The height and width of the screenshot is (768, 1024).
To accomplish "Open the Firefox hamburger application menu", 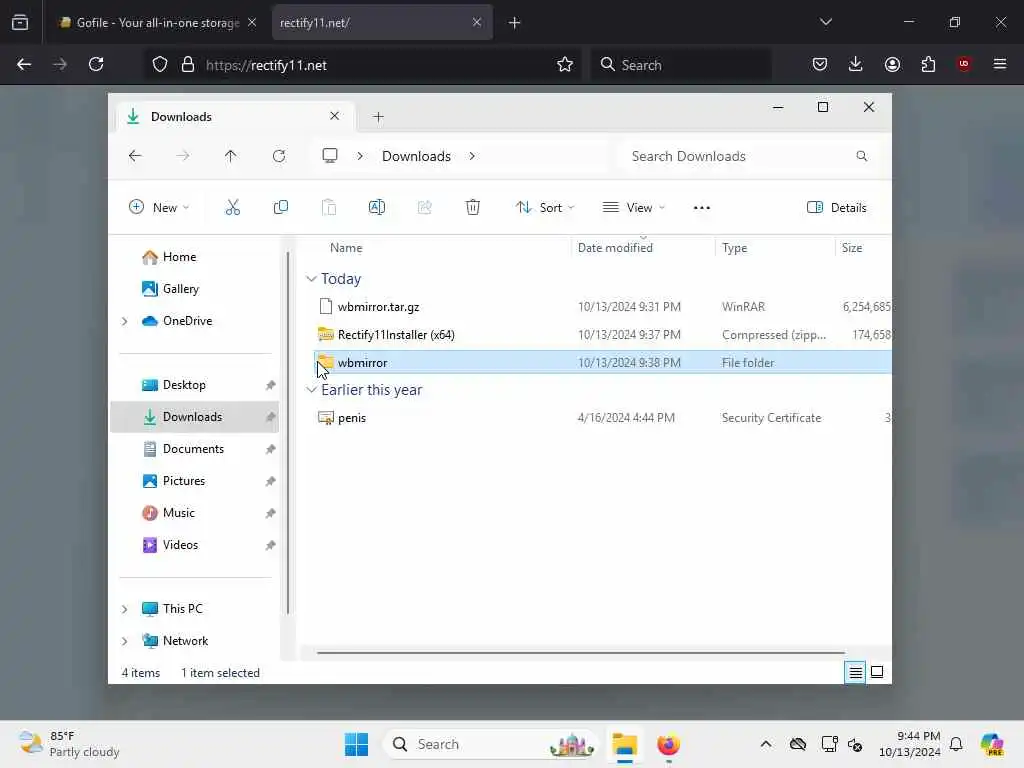I will coord(1000,65).
